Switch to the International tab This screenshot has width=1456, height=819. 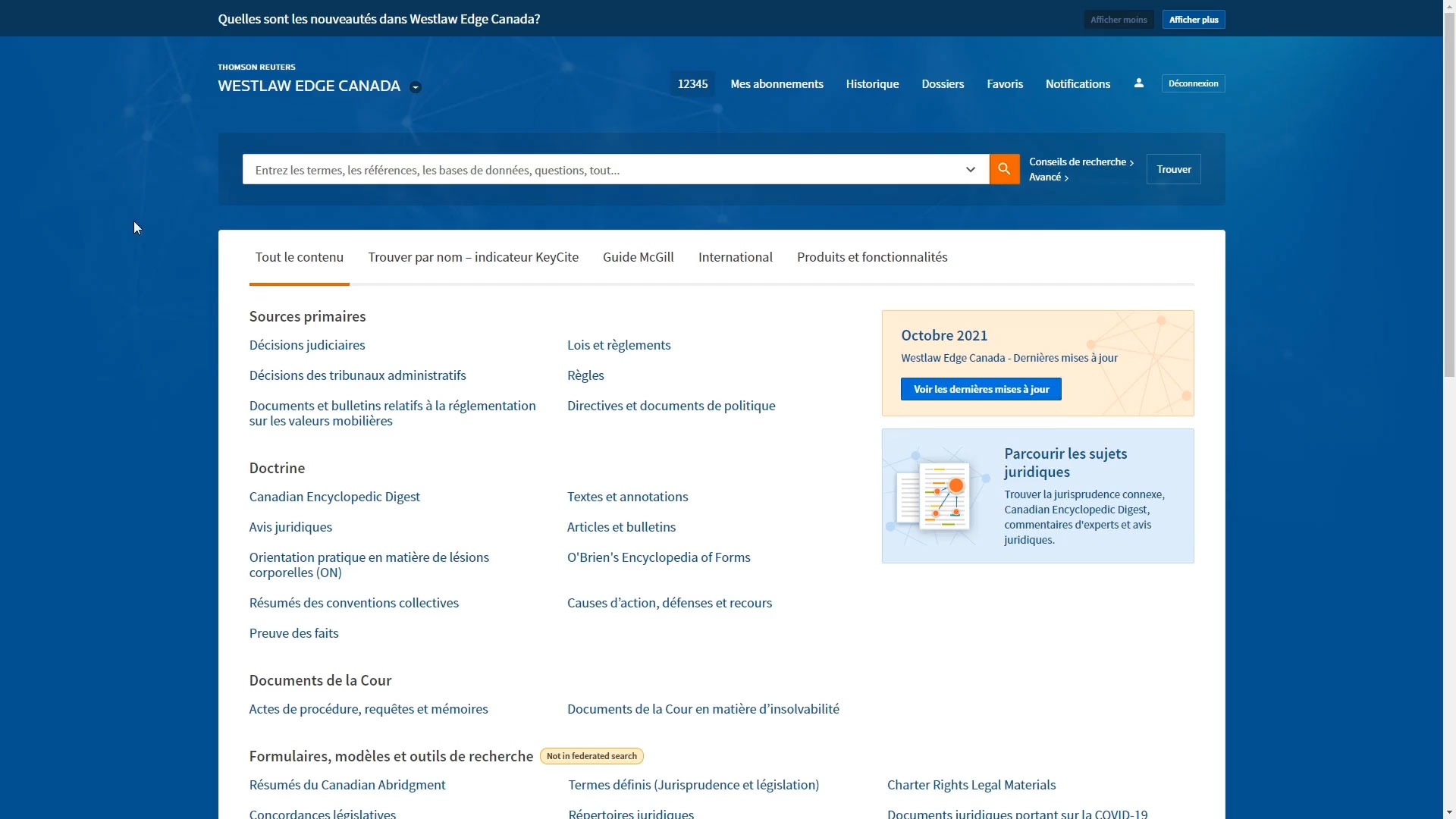[x=735, y=257]
